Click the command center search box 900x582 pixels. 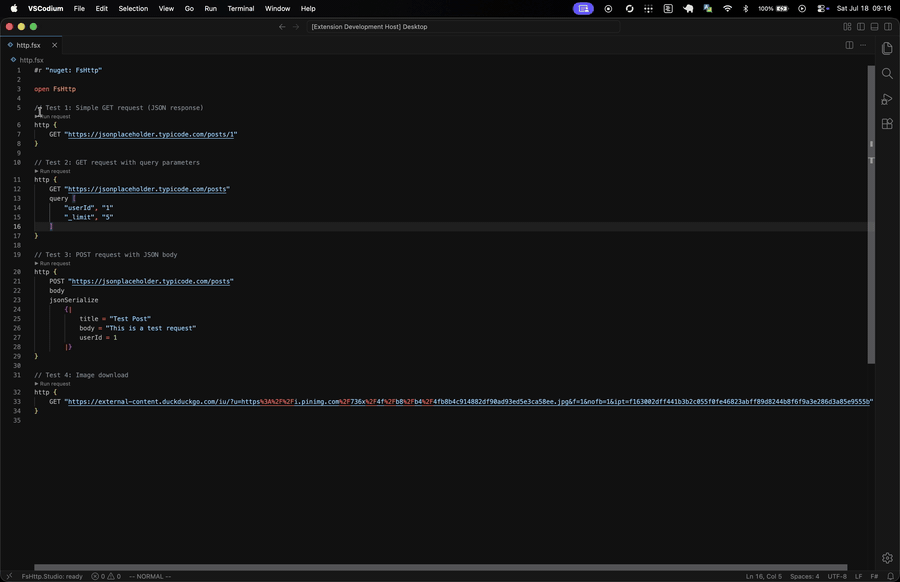coord(463,26)
